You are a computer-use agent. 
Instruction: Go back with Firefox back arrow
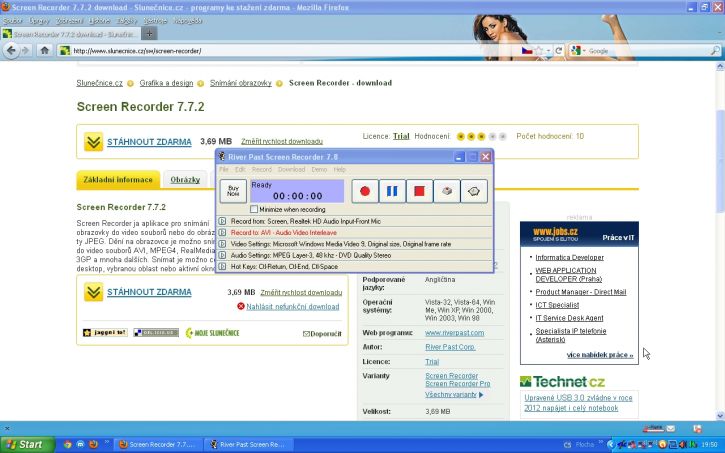(x=11, y=50)
